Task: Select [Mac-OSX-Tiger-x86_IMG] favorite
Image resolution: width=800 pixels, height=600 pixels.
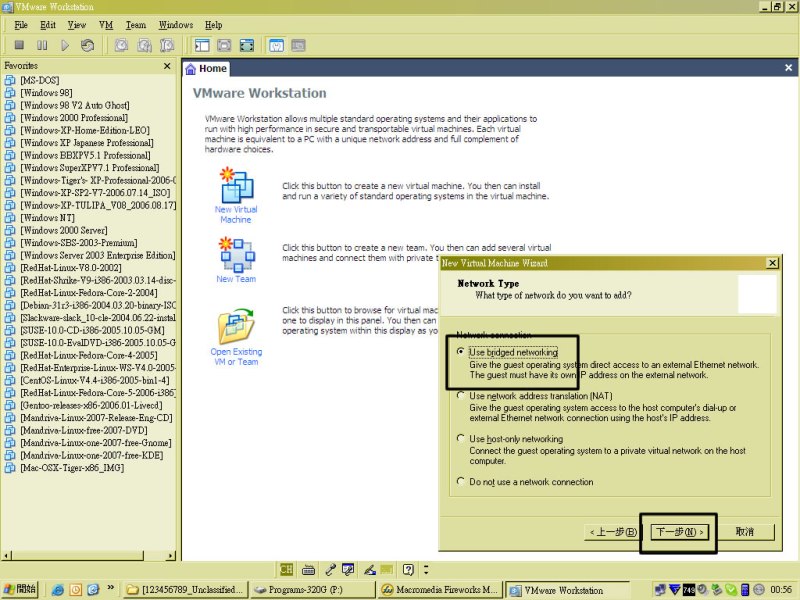Action: (72, 468)
